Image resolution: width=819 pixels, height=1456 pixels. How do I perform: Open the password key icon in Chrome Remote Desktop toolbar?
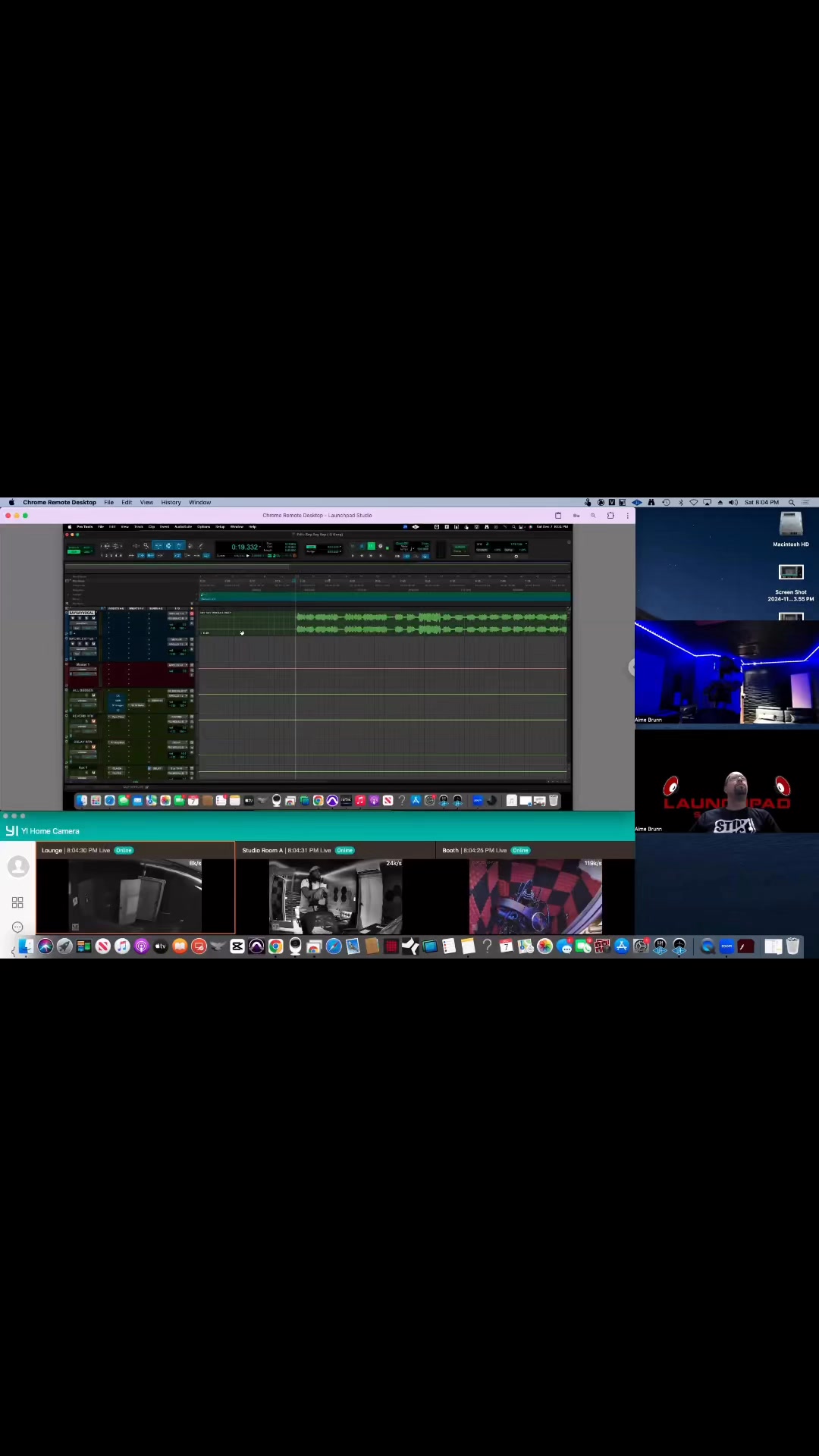(x=576, y=516)
